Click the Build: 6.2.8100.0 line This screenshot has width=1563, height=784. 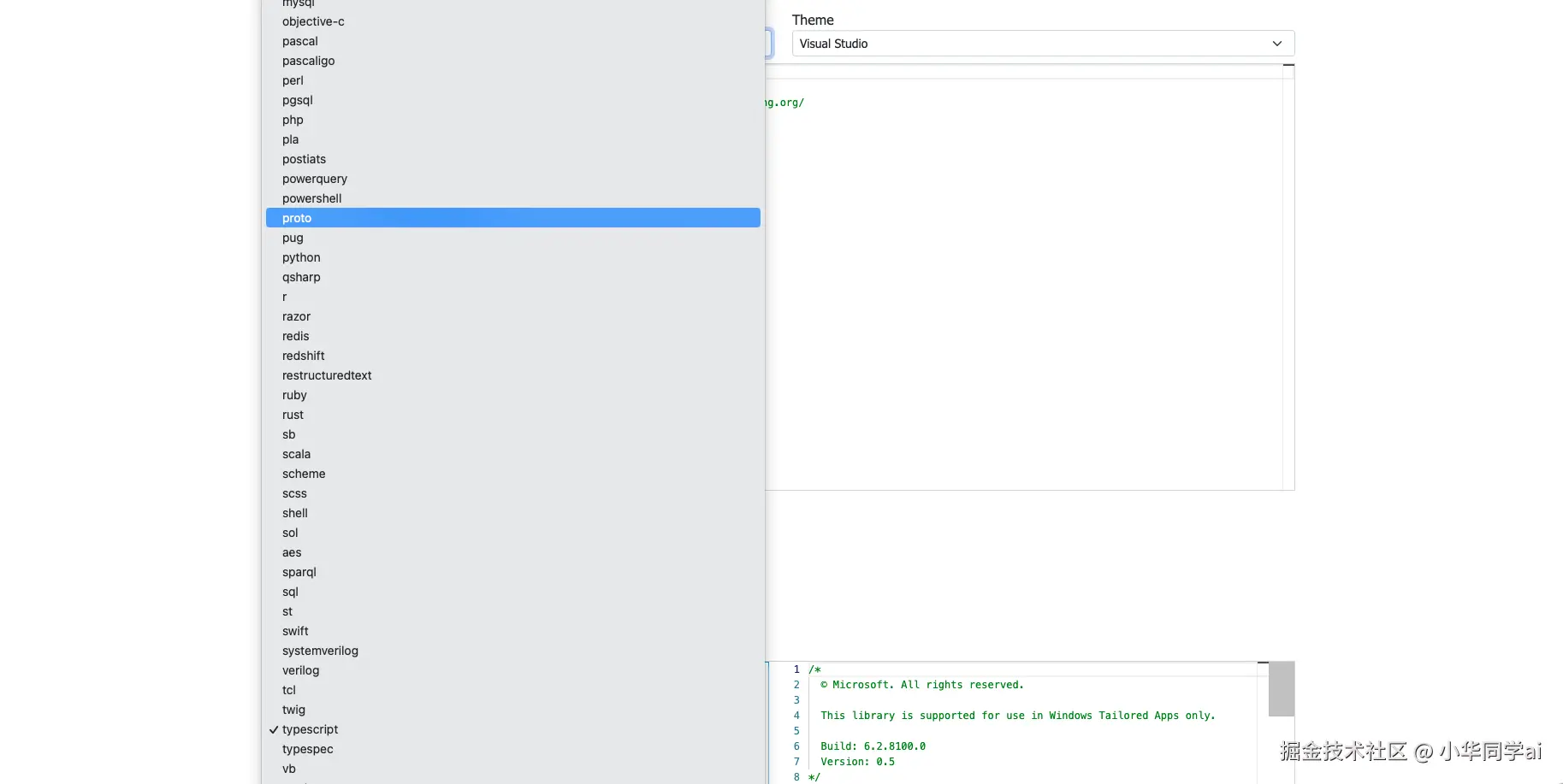pos(873,746)
